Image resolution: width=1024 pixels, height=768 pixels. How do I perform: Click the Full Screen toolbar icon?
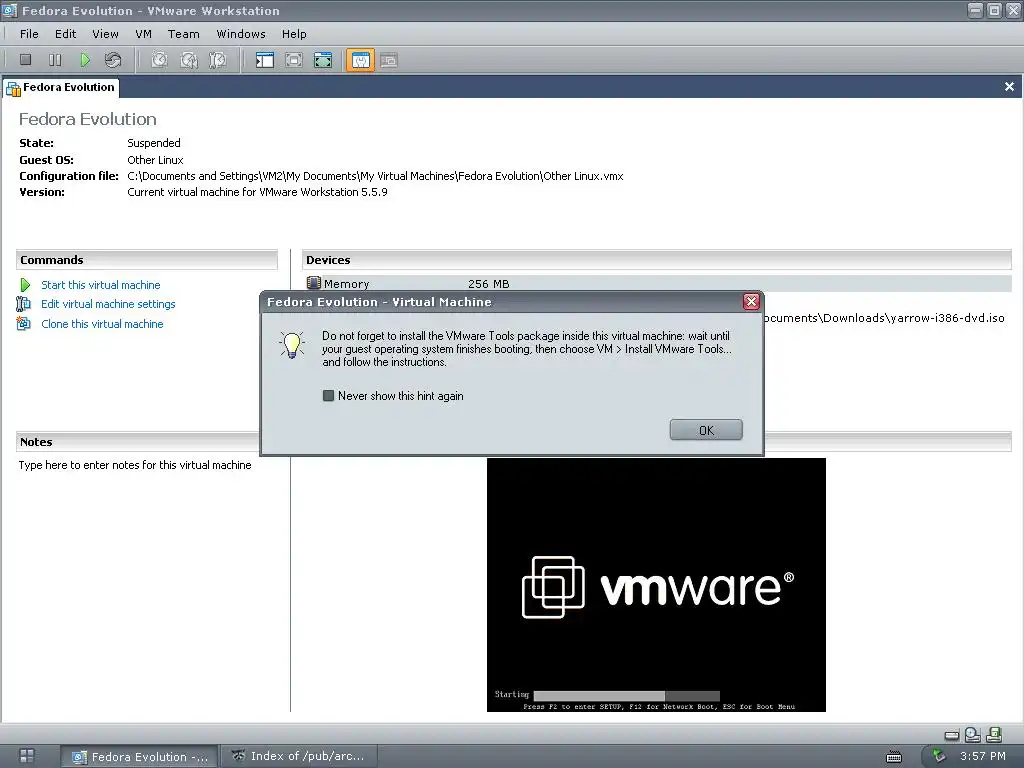point(323,60)
